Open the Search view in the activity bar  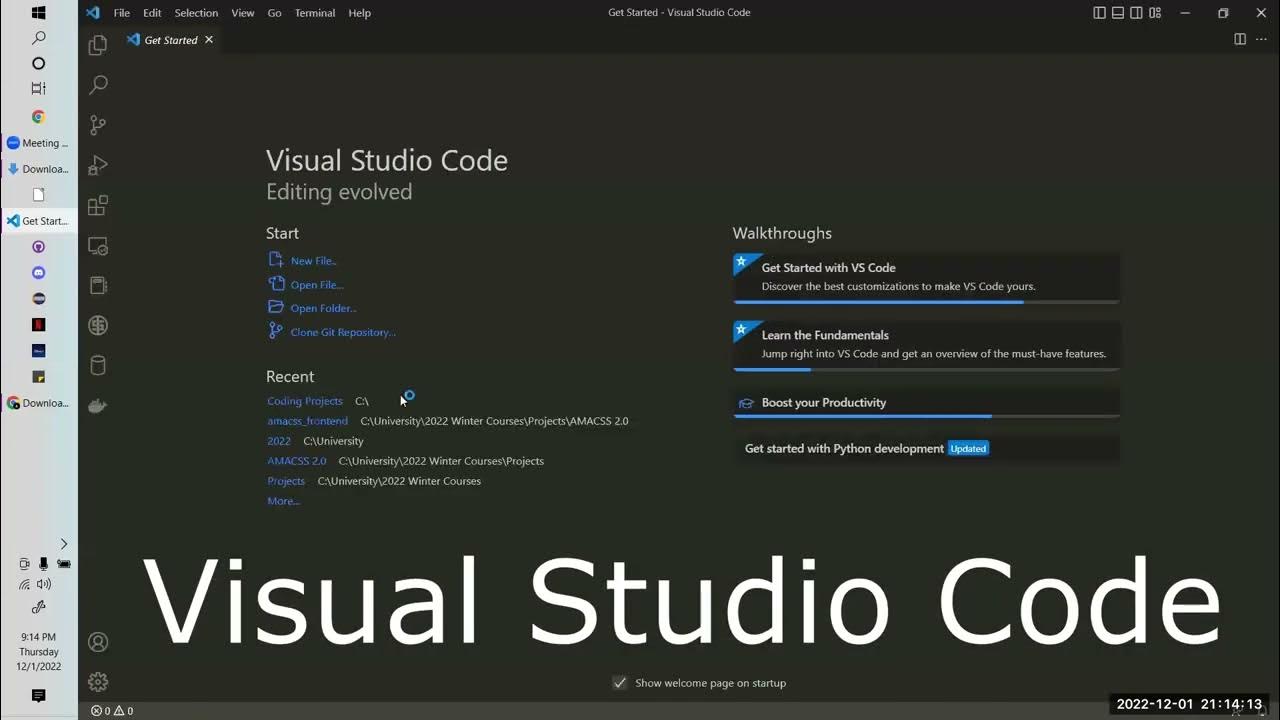[98, 85]
